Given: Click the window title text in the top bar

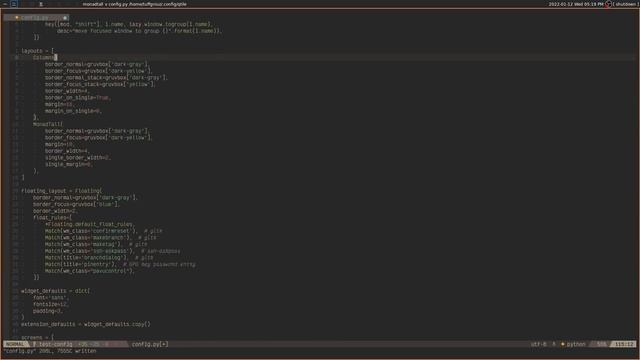Looking at the screenshot, I should click(134, 4).
